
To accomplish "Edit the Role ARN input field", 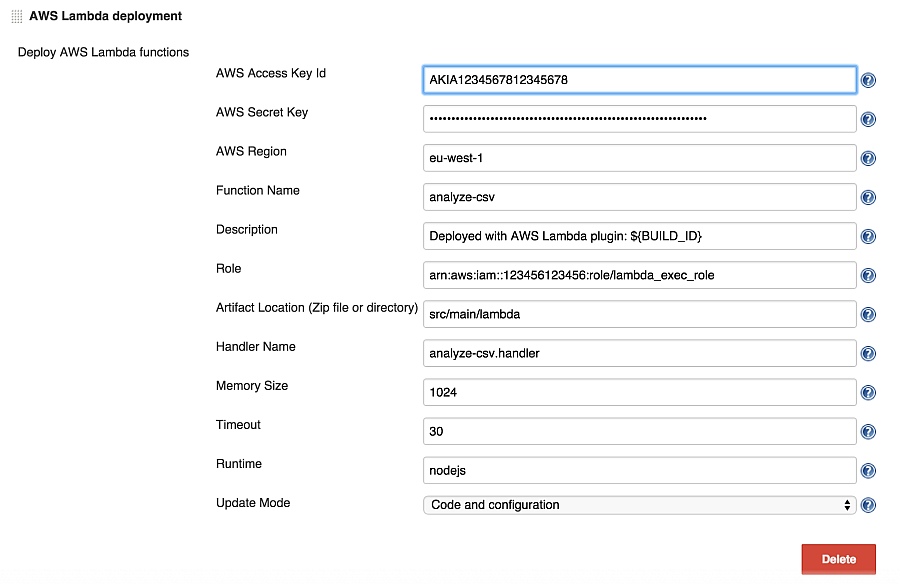I will coord(639,275).
